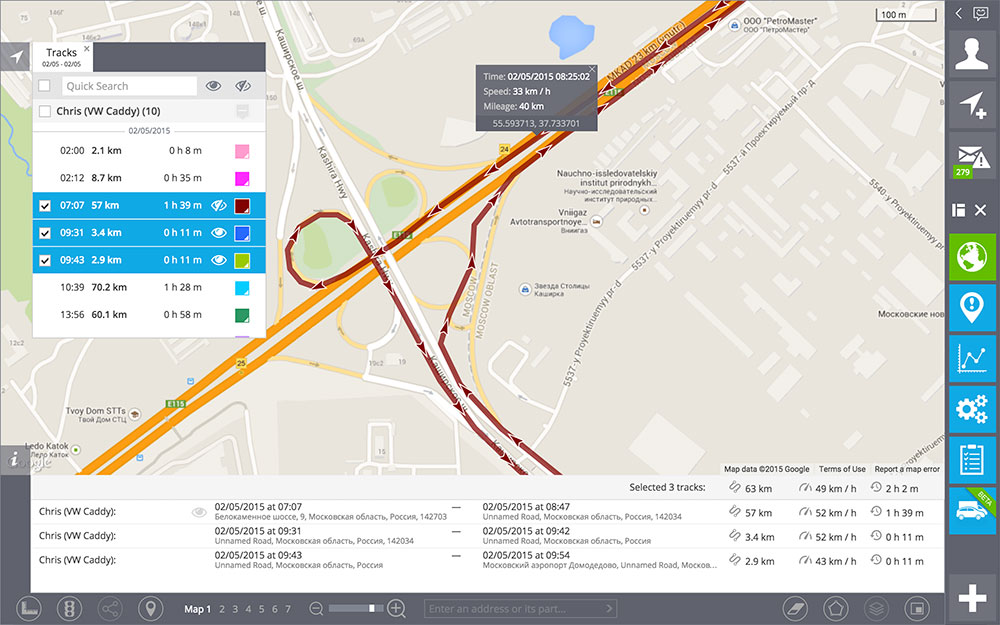1000x625 pixels.
Task: Switch to Map 2
Action: pos(222,609)
